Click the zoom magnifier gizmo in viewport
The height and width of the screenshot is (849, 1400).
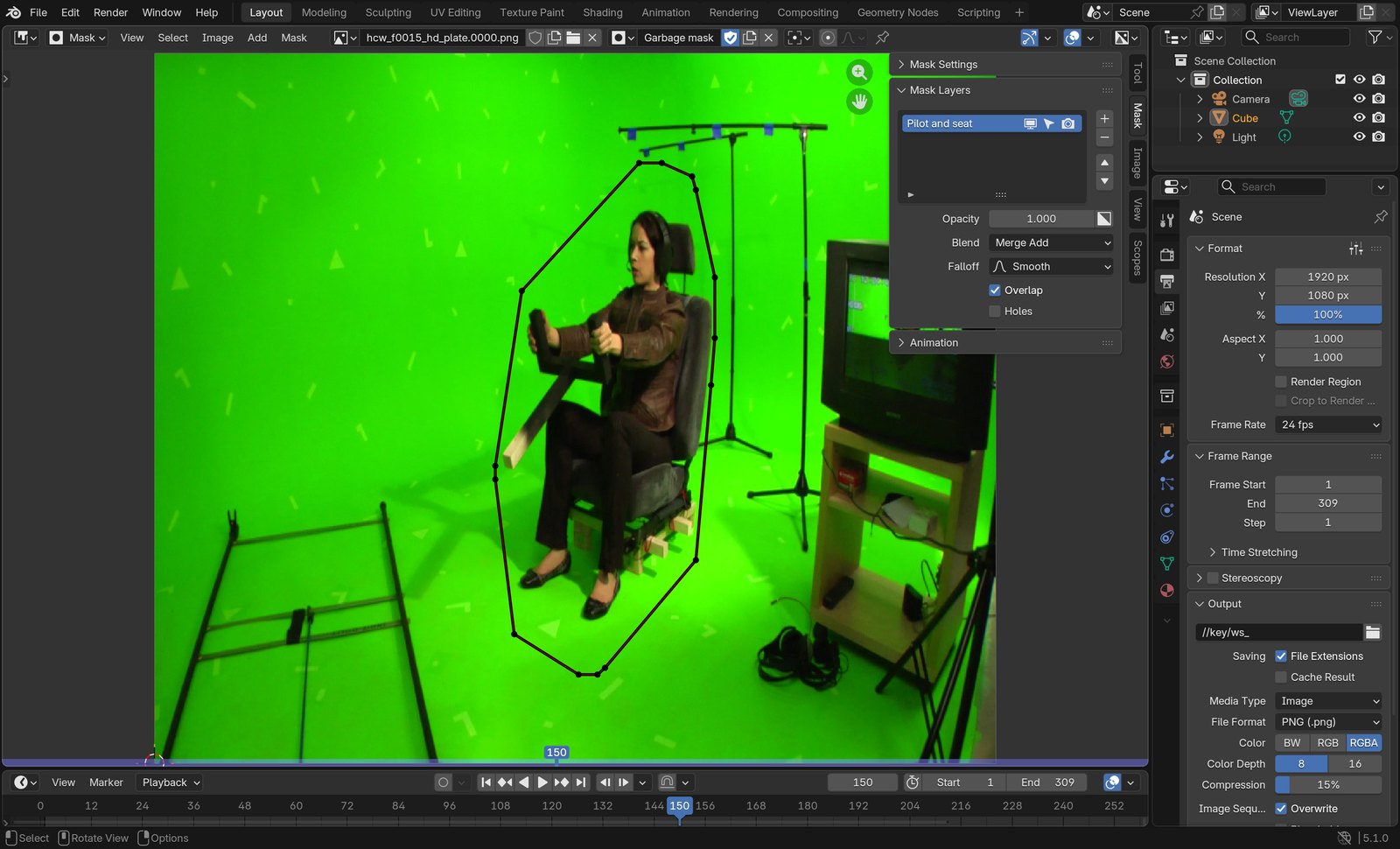tap(859, 73)
